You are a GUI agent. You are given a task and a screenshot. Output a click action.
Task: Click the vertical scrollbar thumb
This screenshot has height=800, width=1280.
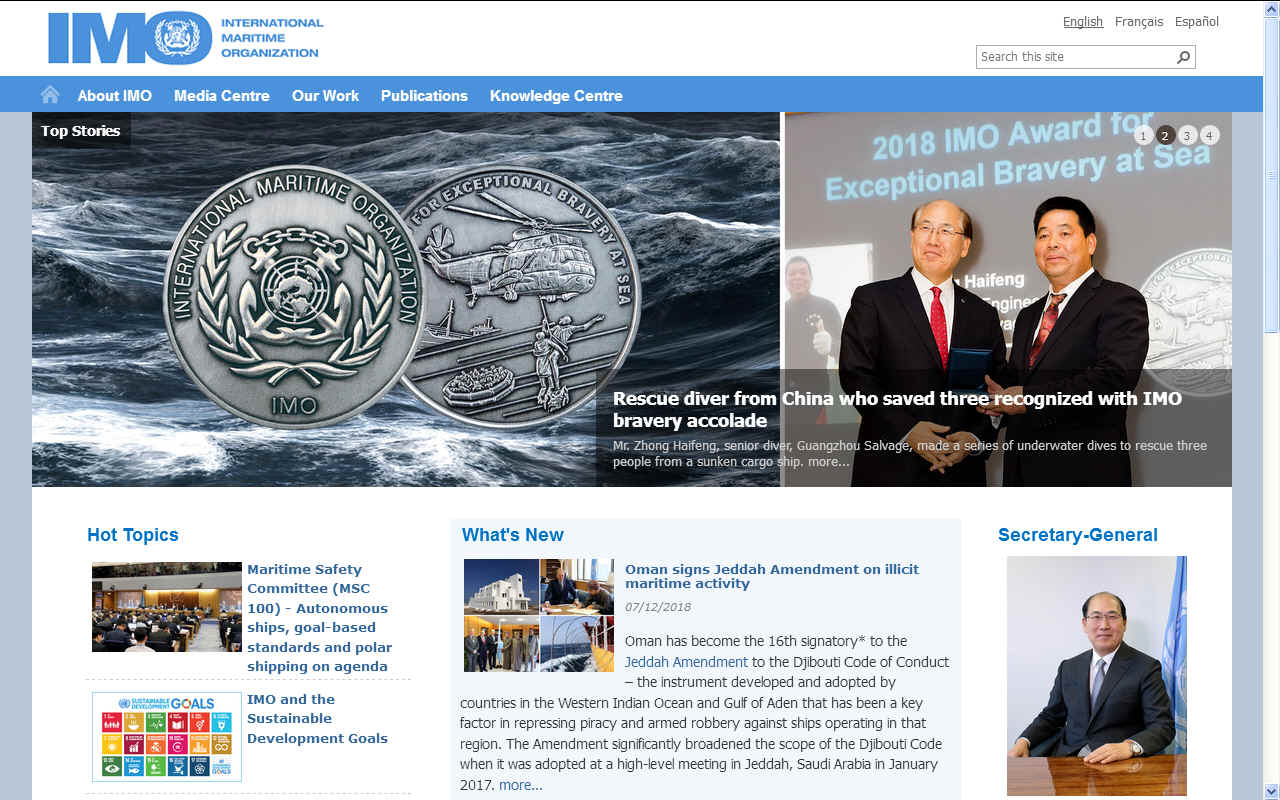click(1271, 175)
